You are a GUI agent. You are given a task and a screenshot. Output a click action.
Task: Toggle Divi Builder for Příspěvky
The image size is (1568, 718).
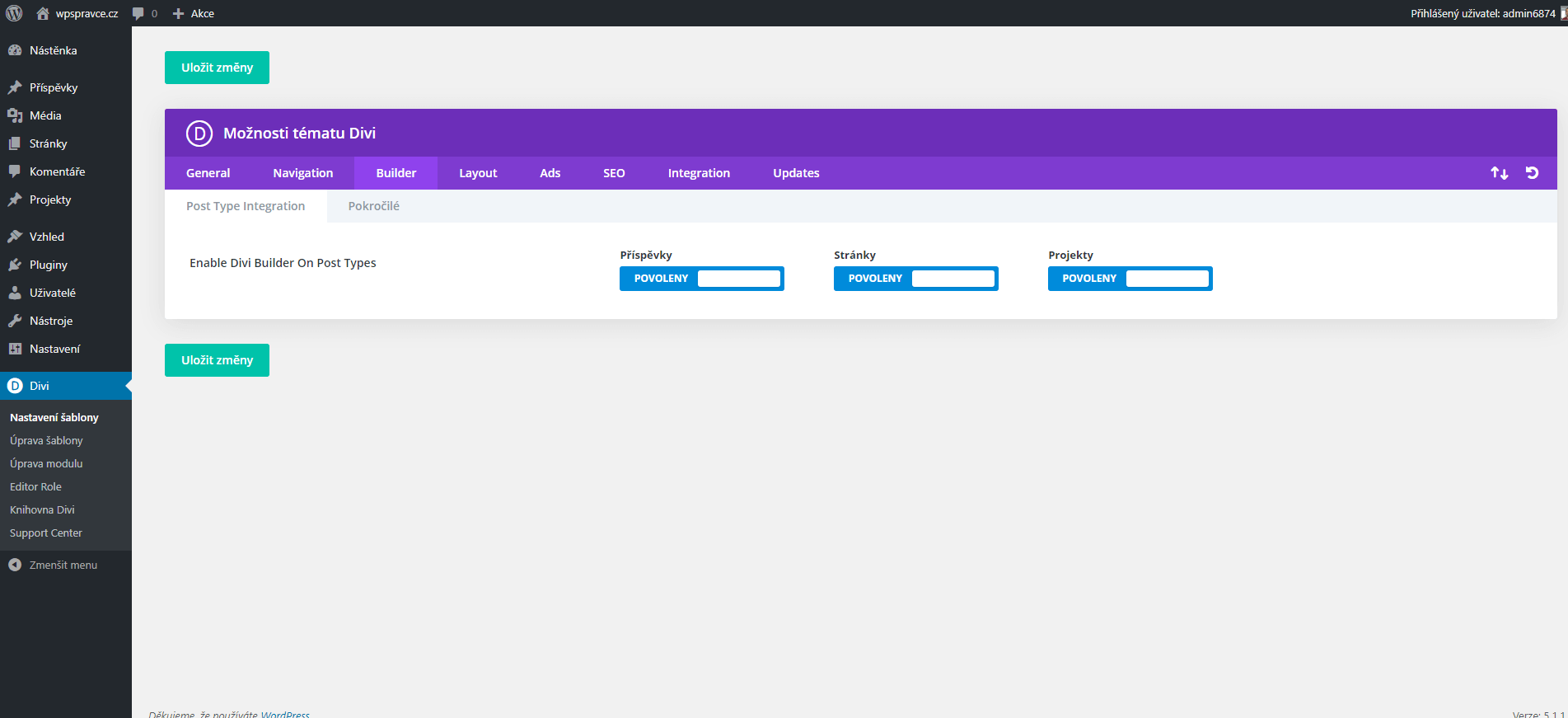click(x=702, y=279)
